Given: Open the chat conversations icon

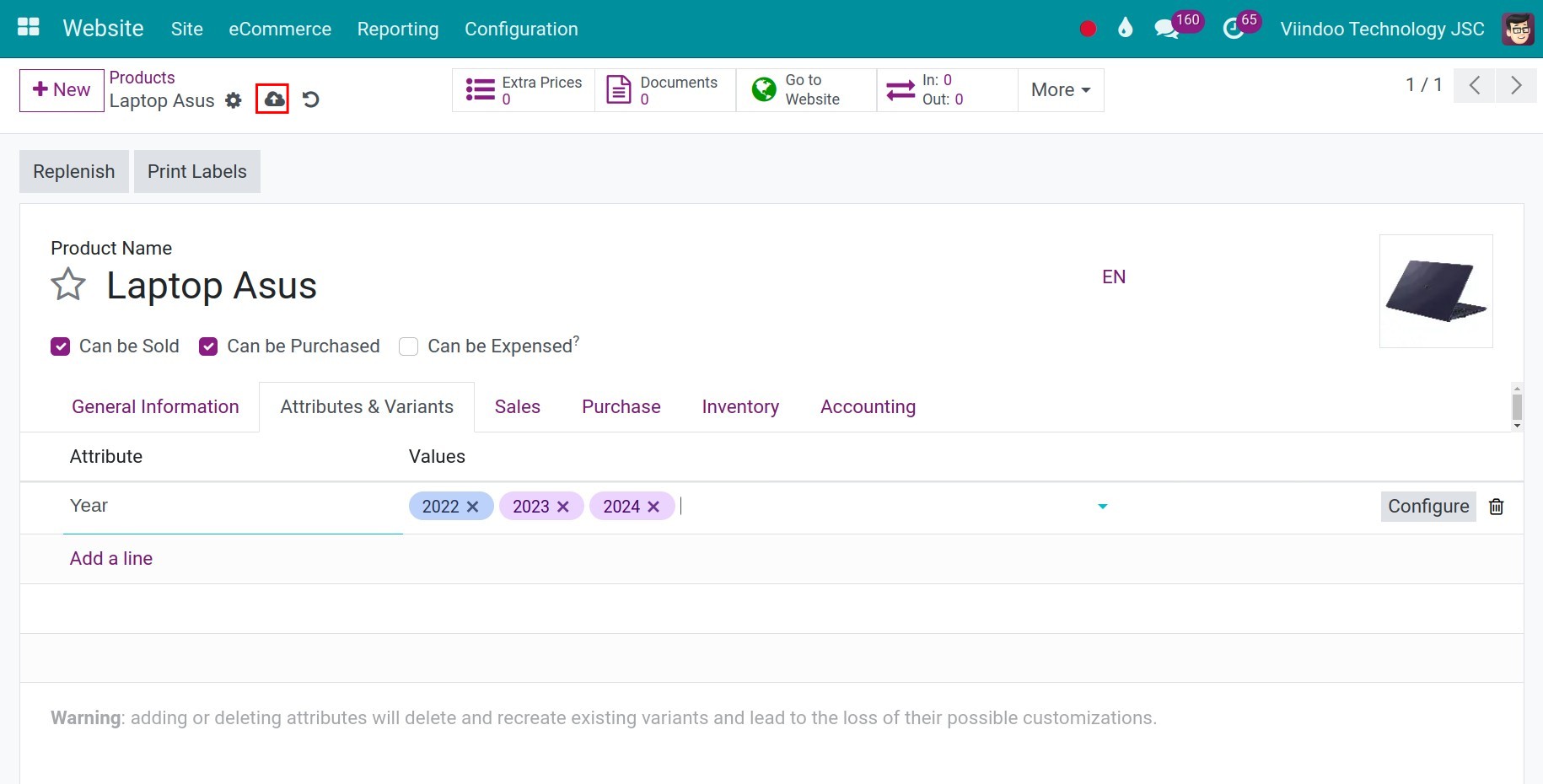Looking at the screenshot, I should click(1166, 30).
